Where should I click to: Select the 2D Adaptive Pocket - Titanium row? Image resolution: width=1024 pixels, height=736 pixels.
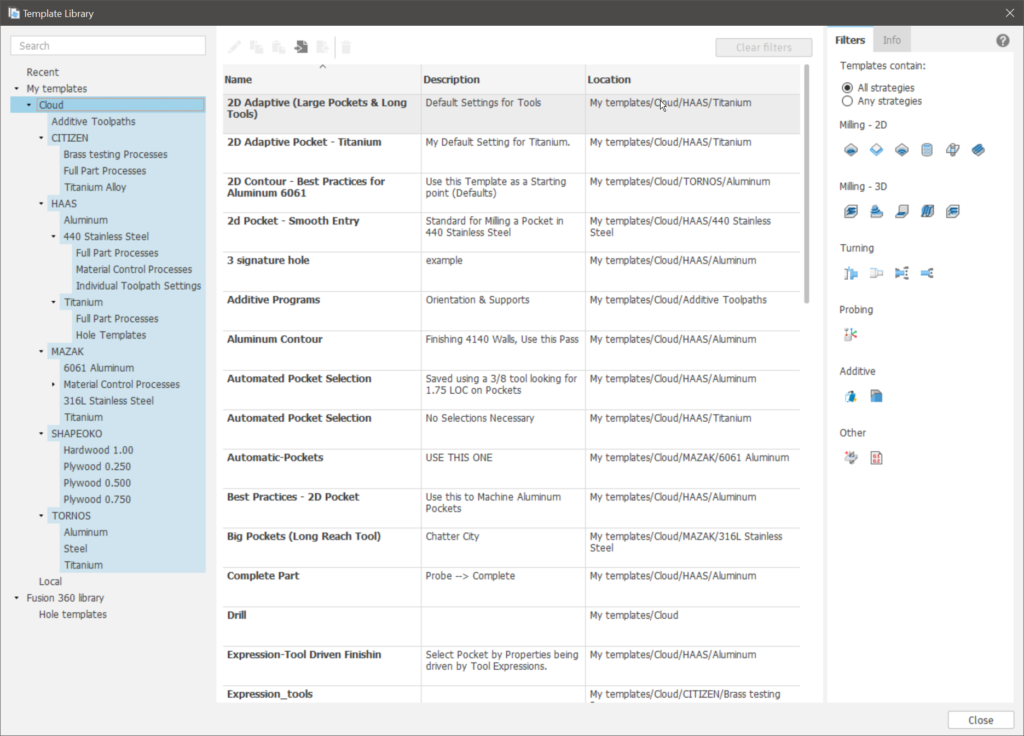(x=511, y=153)
